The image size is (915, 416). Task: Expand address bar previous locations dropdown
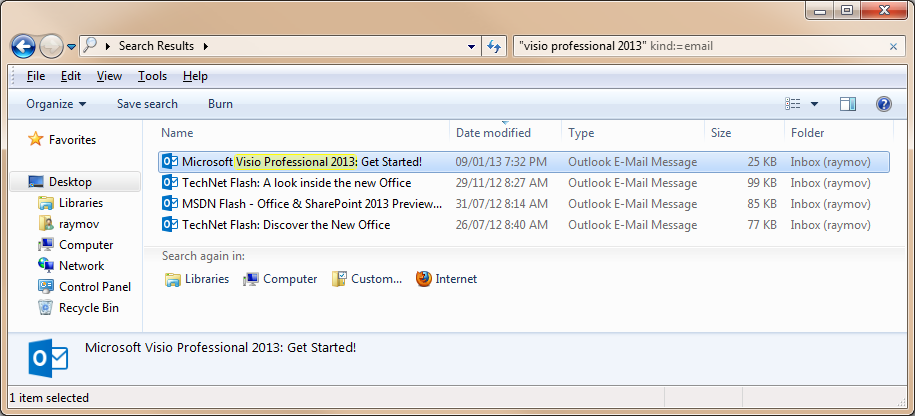pyautogui.click(x=472, y=47)
